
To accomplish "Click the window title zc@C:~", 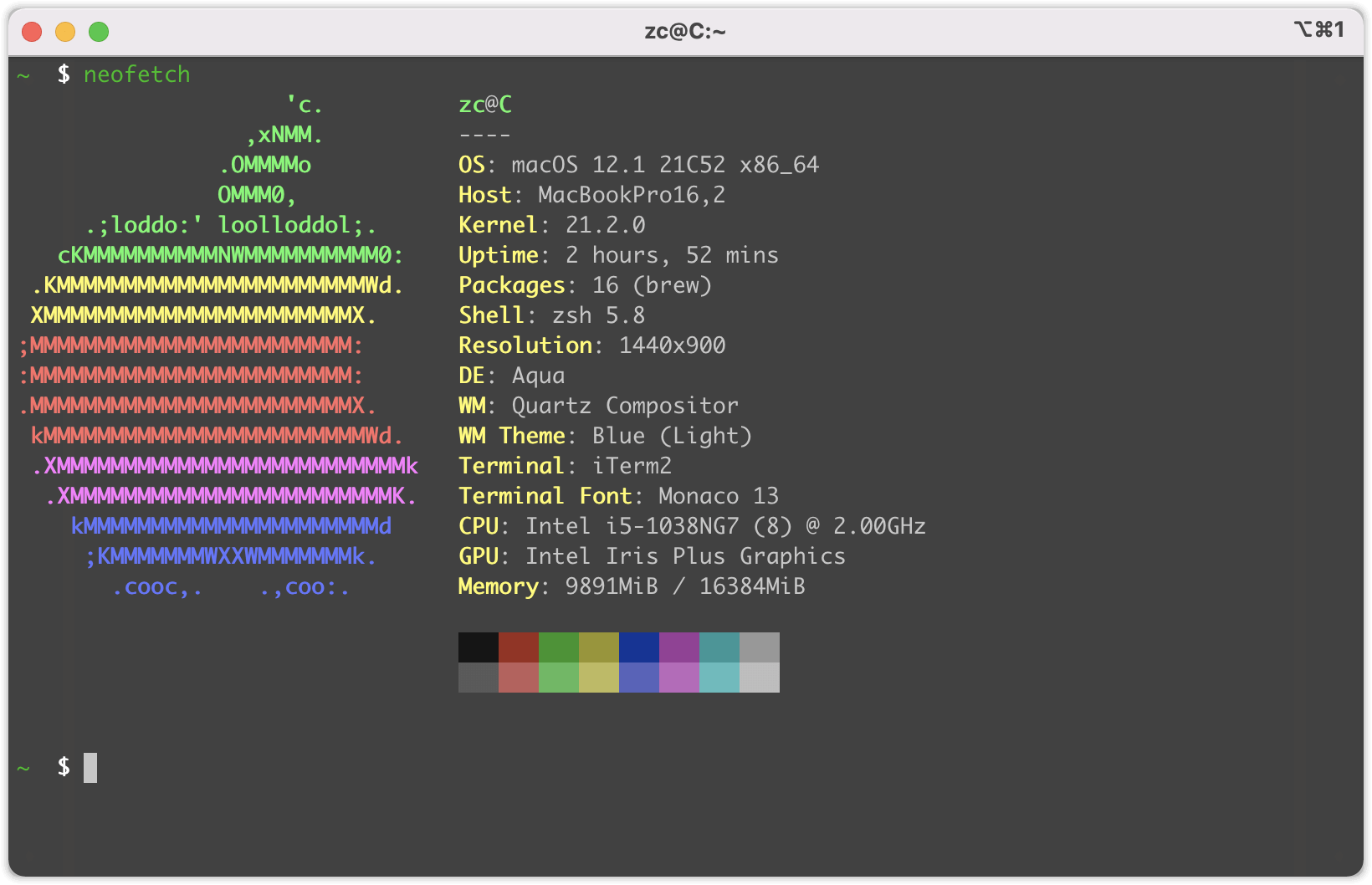I will 685,32.
